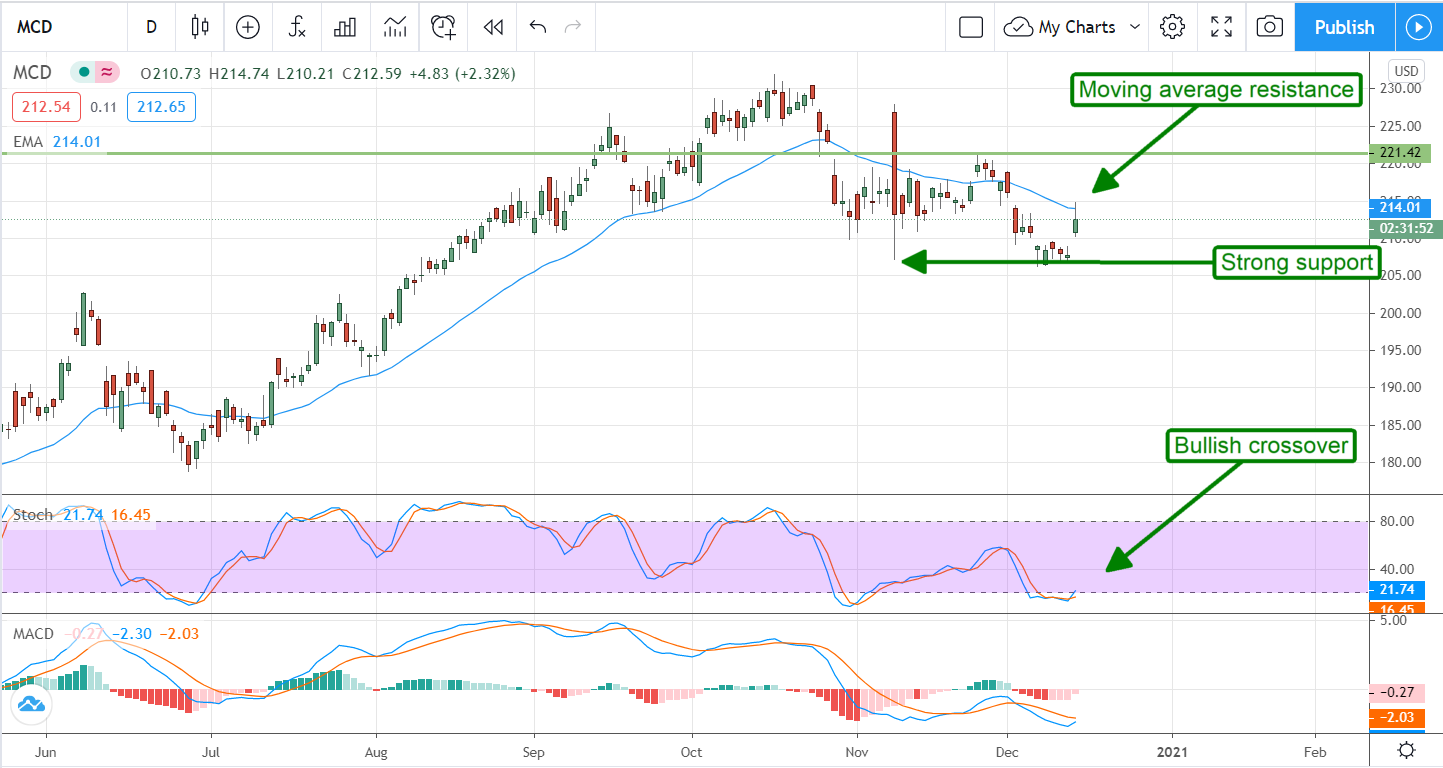The height and width of the screenshot is (768, 1443).
Task: Open the layout selection square icon
Action: (970, 27)
